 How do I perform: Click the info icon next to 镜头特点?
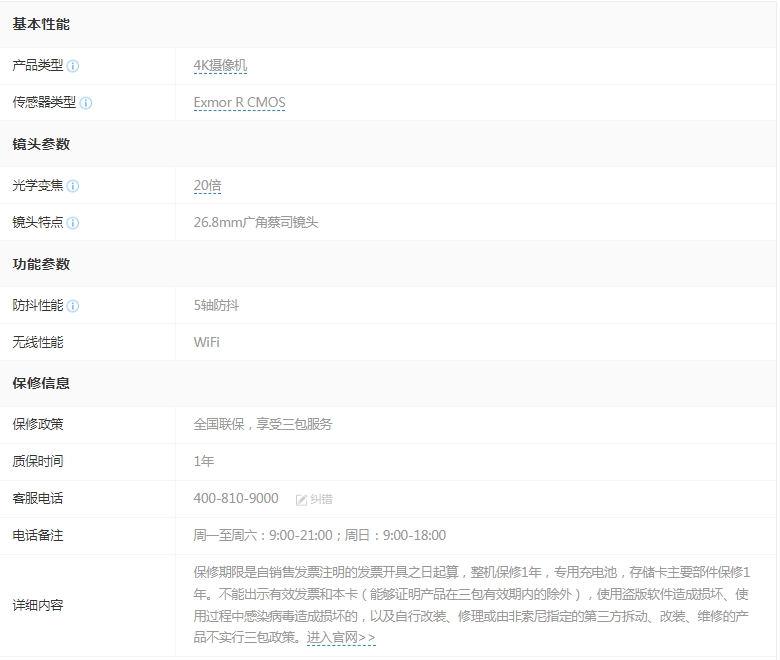(73, 223)
